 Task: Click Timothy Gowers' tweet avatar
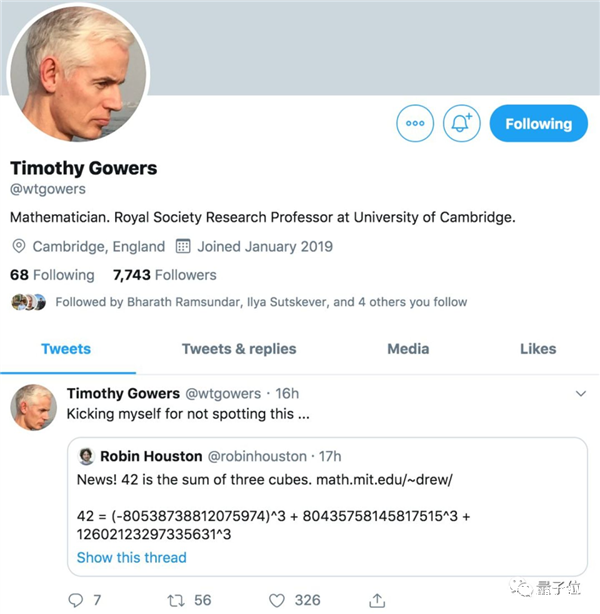click(x=33, y=408)
